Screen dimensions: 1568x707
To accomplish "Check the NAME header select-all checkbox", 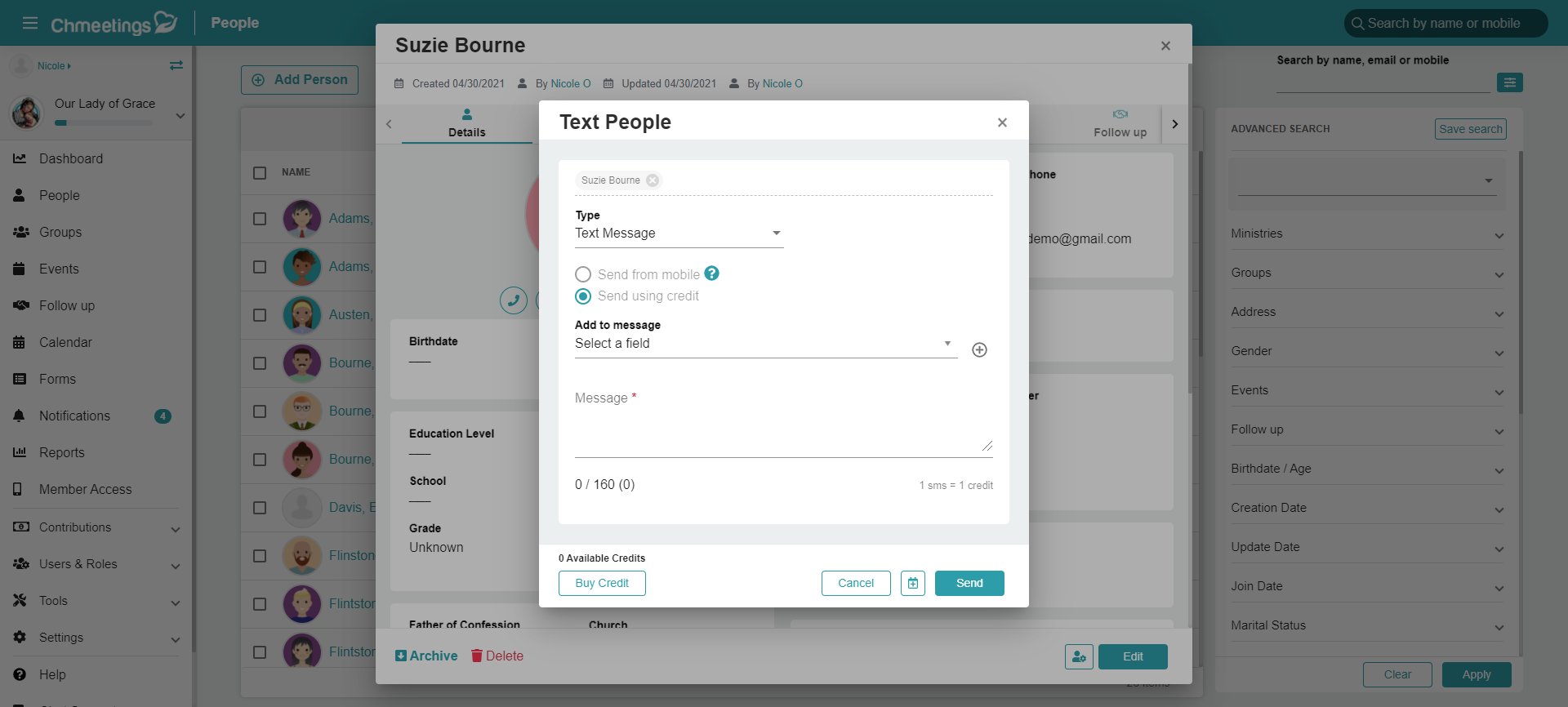I will click(x=260, y=172).
